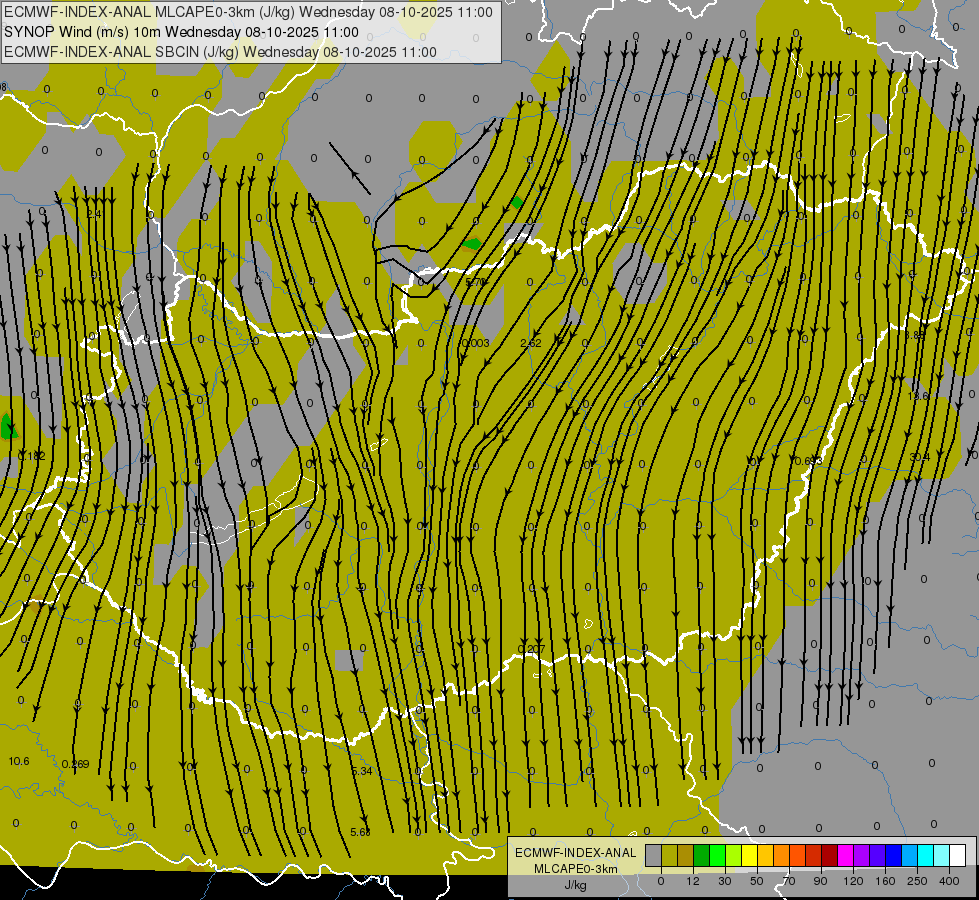Click the 'SBCIN (J/kg)' header line
This screenshot has height=900, width=979.
click(220, 52)
